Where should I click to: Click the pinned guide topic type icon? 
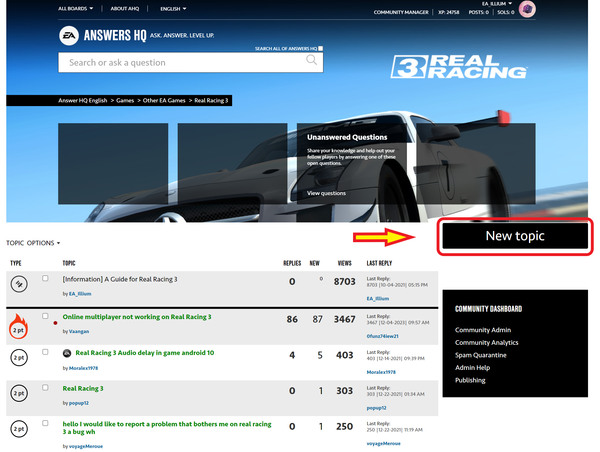pos(19,284)
